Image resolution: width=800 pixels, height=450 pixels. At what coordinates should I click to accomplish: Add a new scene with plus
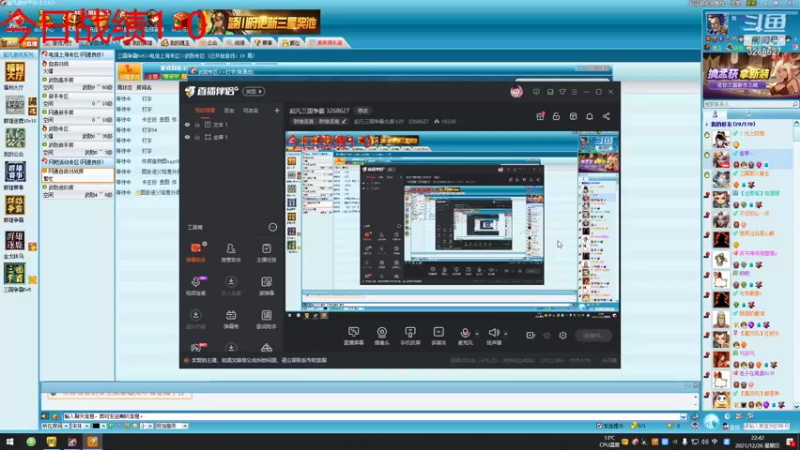click(277, 111)
